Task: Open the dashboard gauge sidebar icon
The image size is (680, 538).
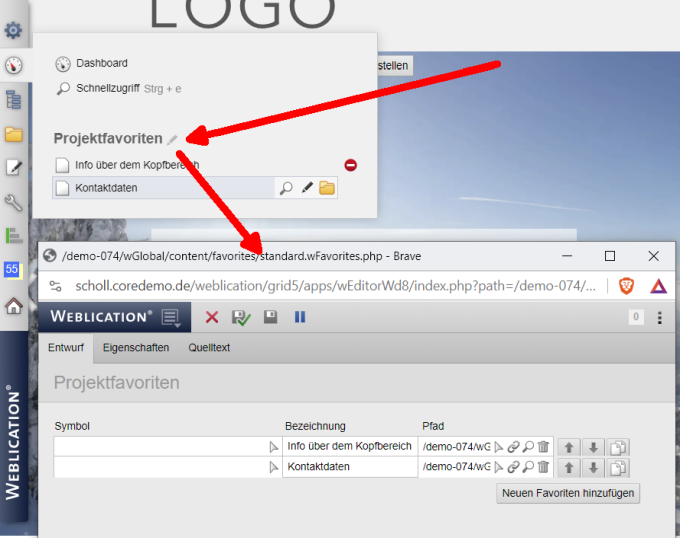Action: [13, 65]
